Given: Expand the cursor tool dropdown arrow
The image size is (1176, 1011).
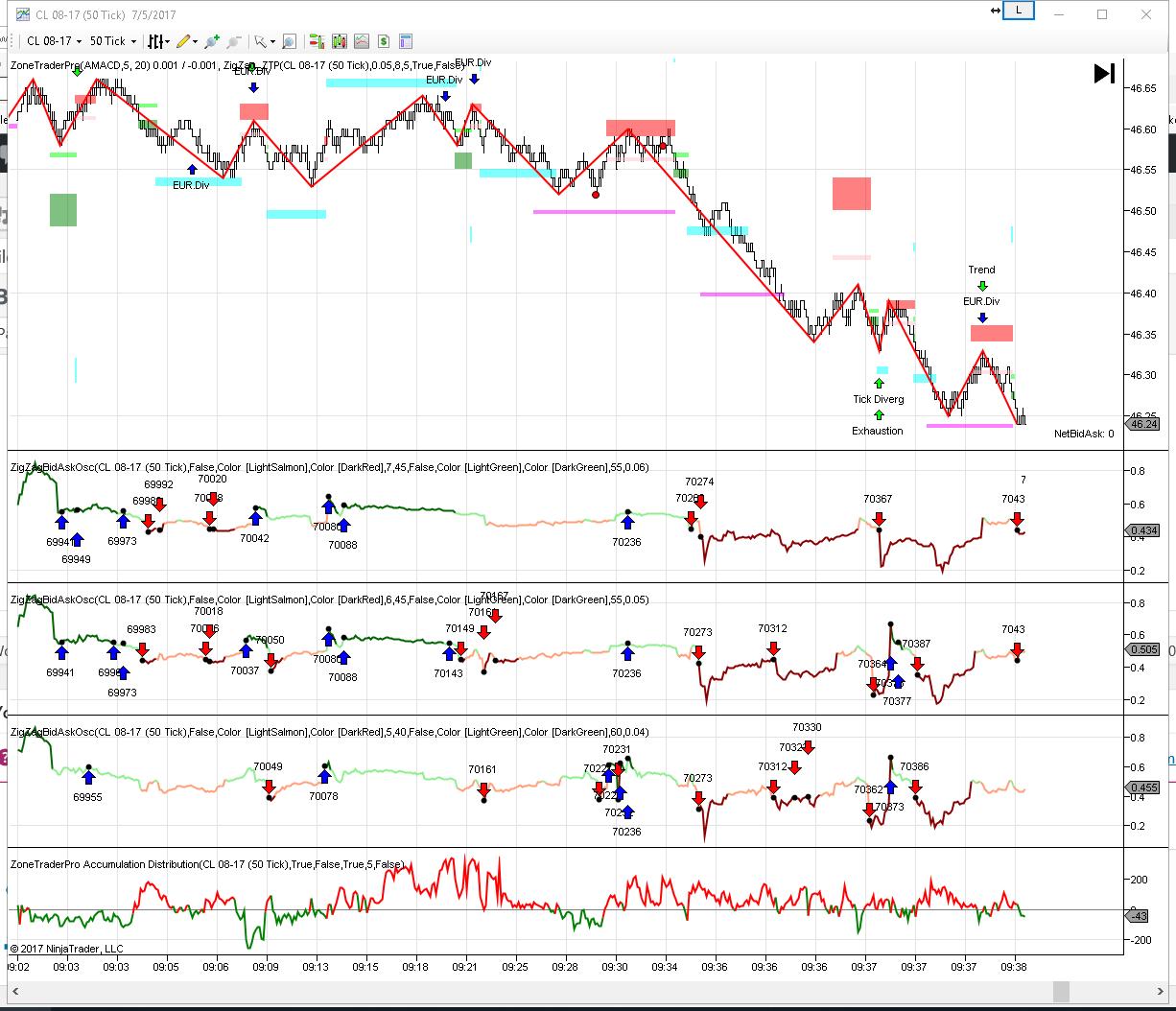Looking at the screenshot, I should (x=273, y=41).
